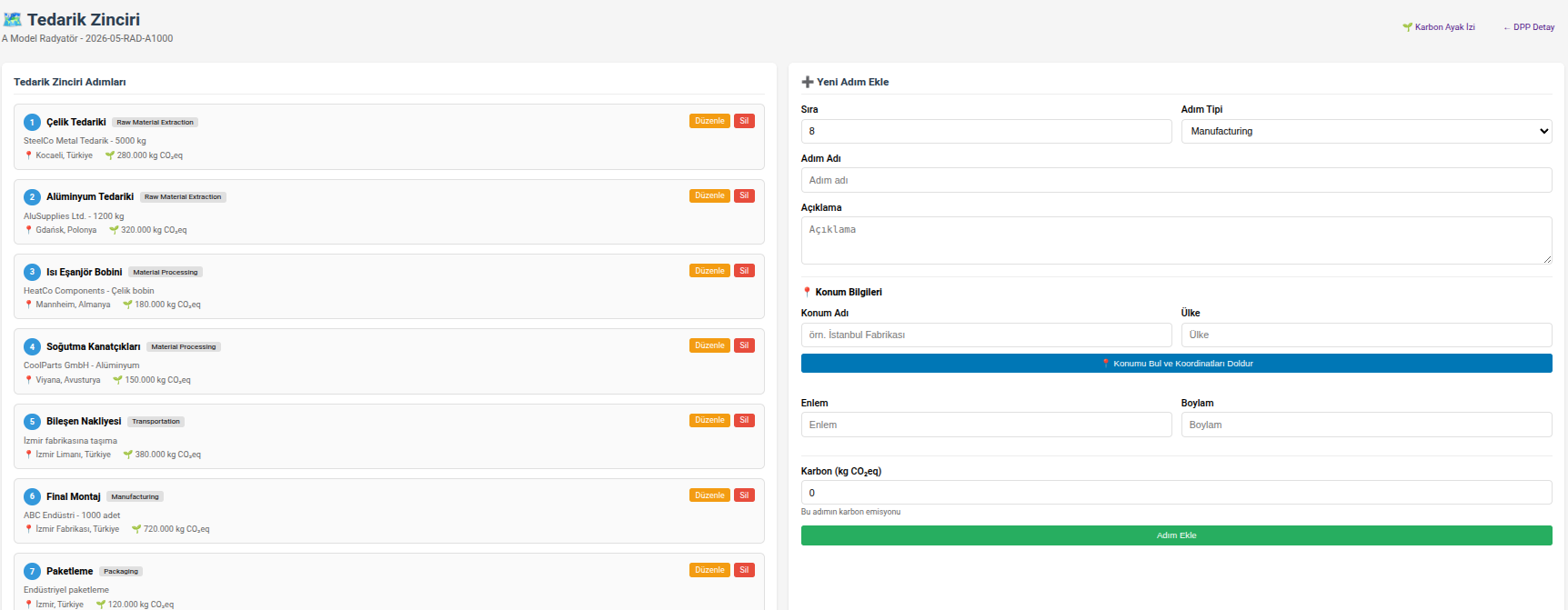The height and width of the screenshot is (610, 1568).
Task: Click step number 5 badge for Bileşen Nakliyesi
Action: [32, 421]
